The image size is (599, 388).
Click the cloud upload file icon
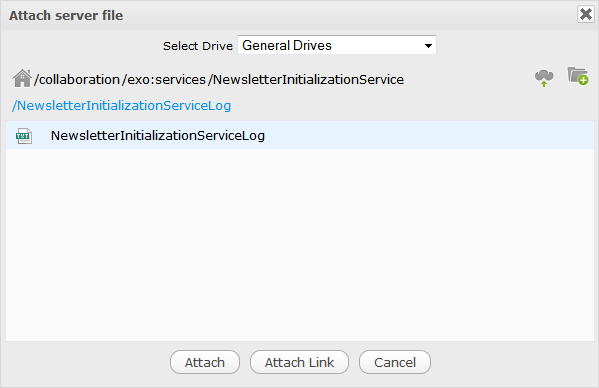544,78
